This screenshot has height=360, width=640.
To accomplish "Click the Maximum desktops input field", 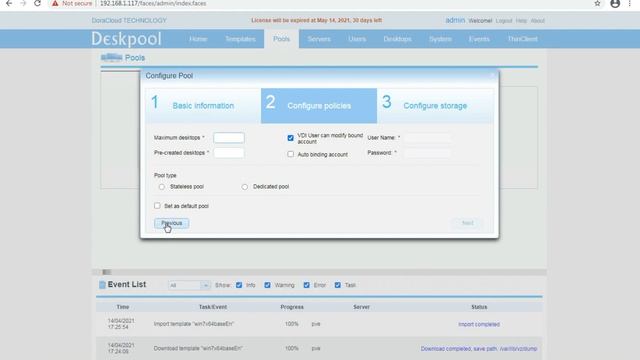I will (x=229, y=138).
